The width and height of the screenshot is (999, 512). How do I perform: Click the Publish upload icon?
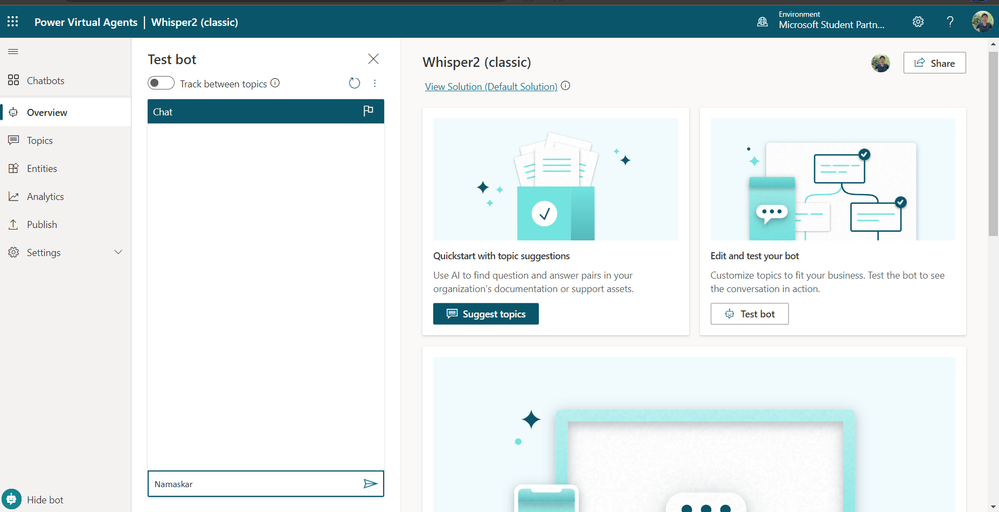(13, 225)
